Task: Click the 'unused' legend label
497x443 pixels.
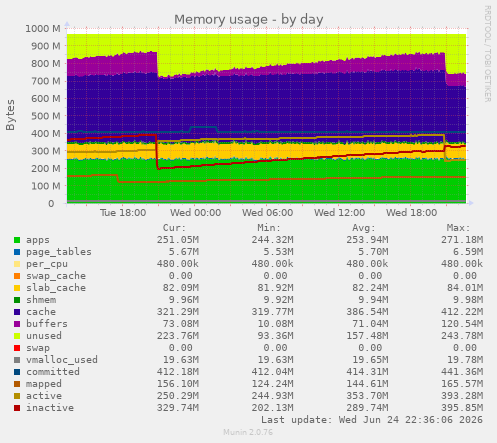Action: (x=44, y=336)
